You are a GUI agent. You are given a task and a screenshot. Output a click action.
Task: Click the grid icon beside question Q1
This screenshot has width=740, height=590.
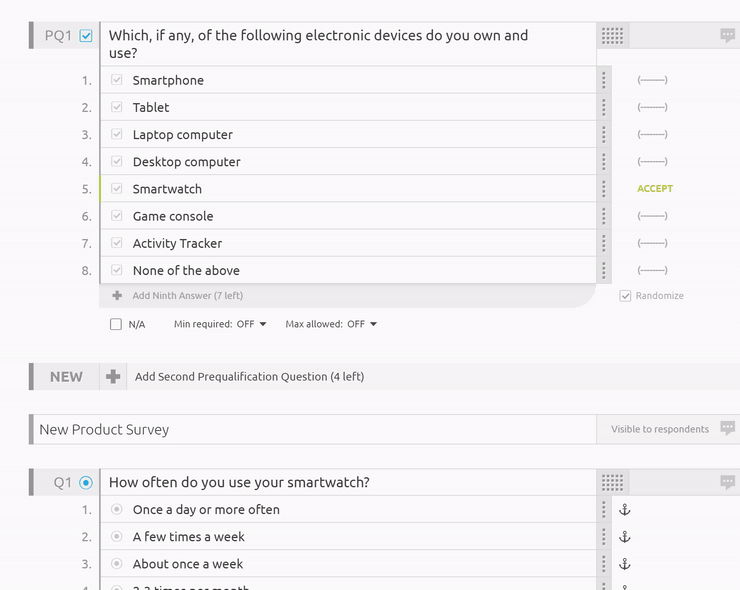point(612,482)
